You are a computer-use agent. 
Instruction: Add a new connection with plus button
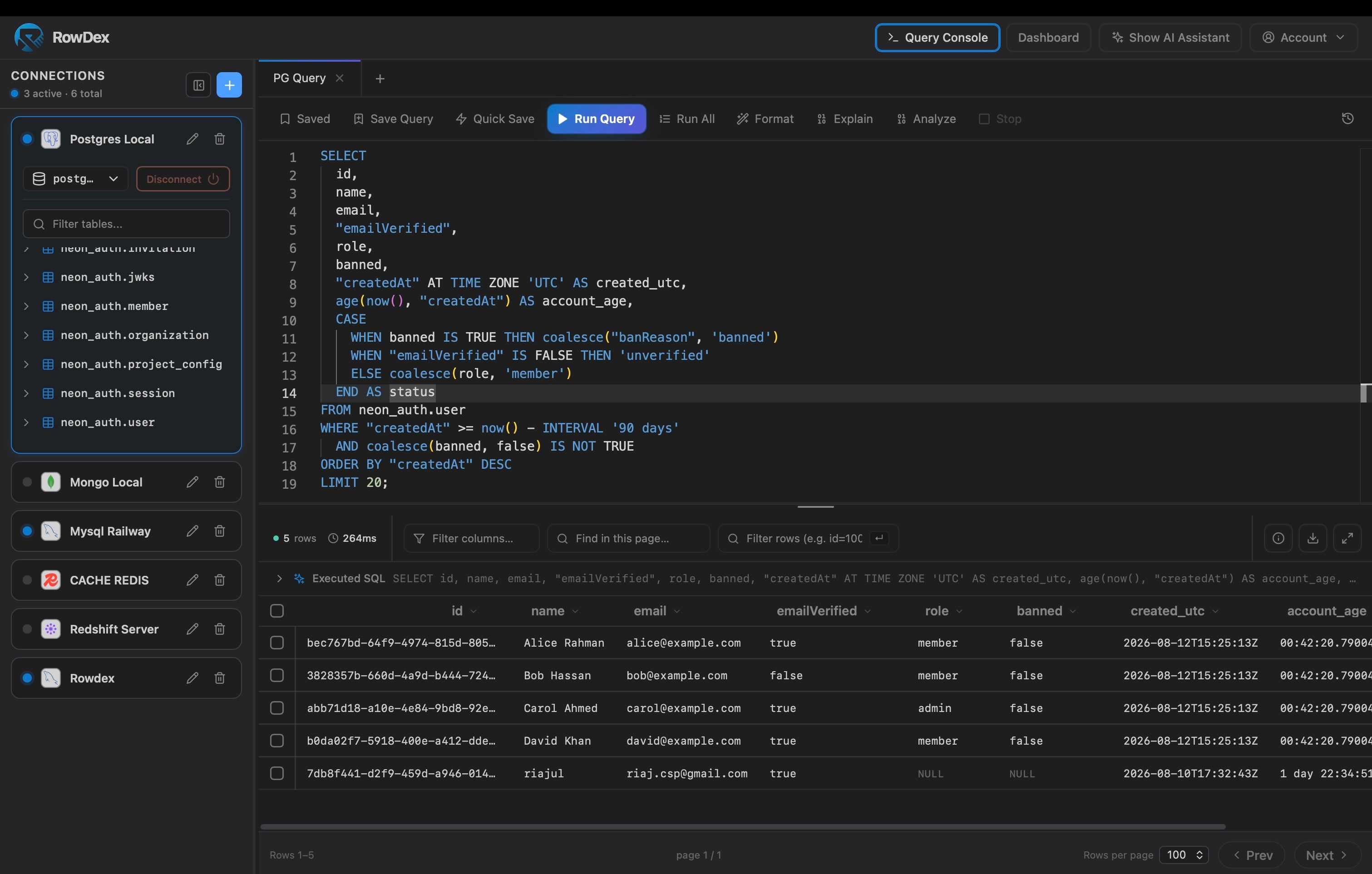tap(229, 85)
